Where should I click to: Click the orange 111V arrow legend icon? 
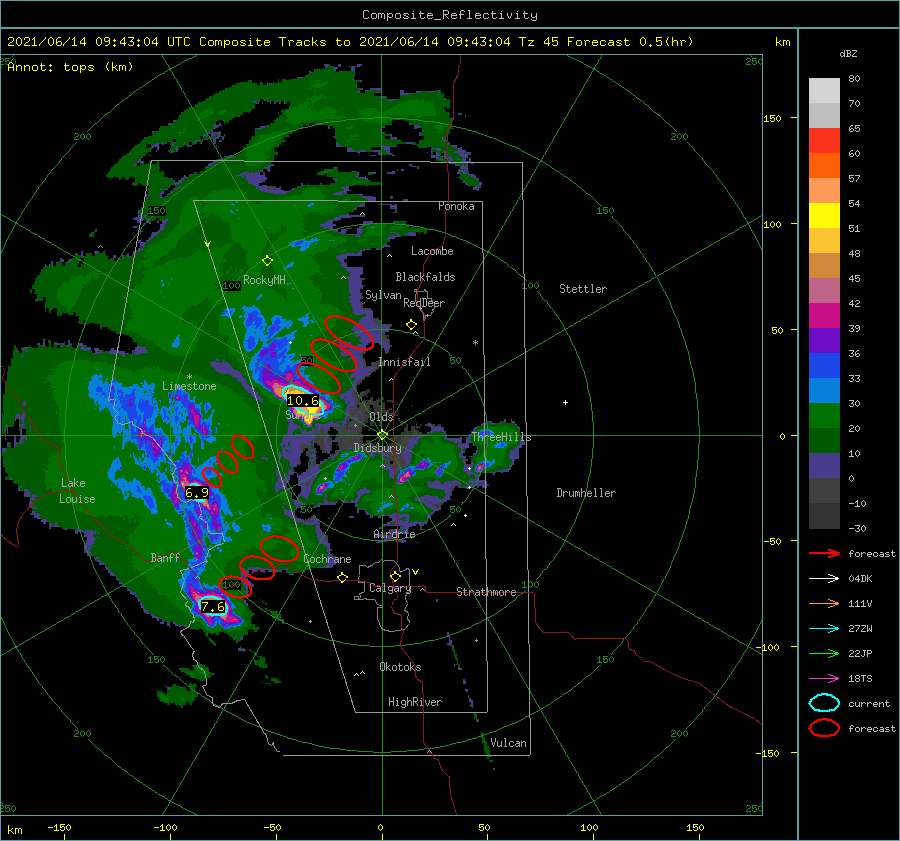pos(824,603)
